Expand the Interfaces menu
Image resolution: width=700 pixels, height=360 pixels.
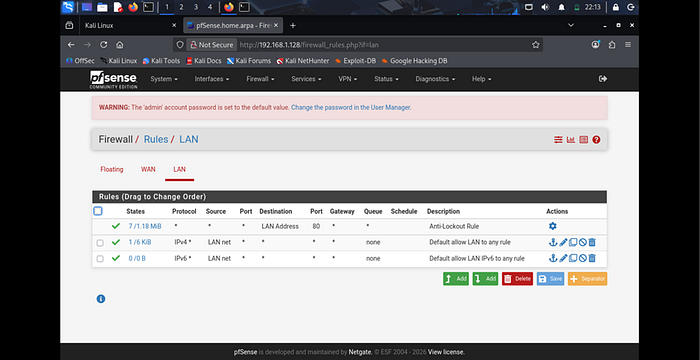(212, 79)
